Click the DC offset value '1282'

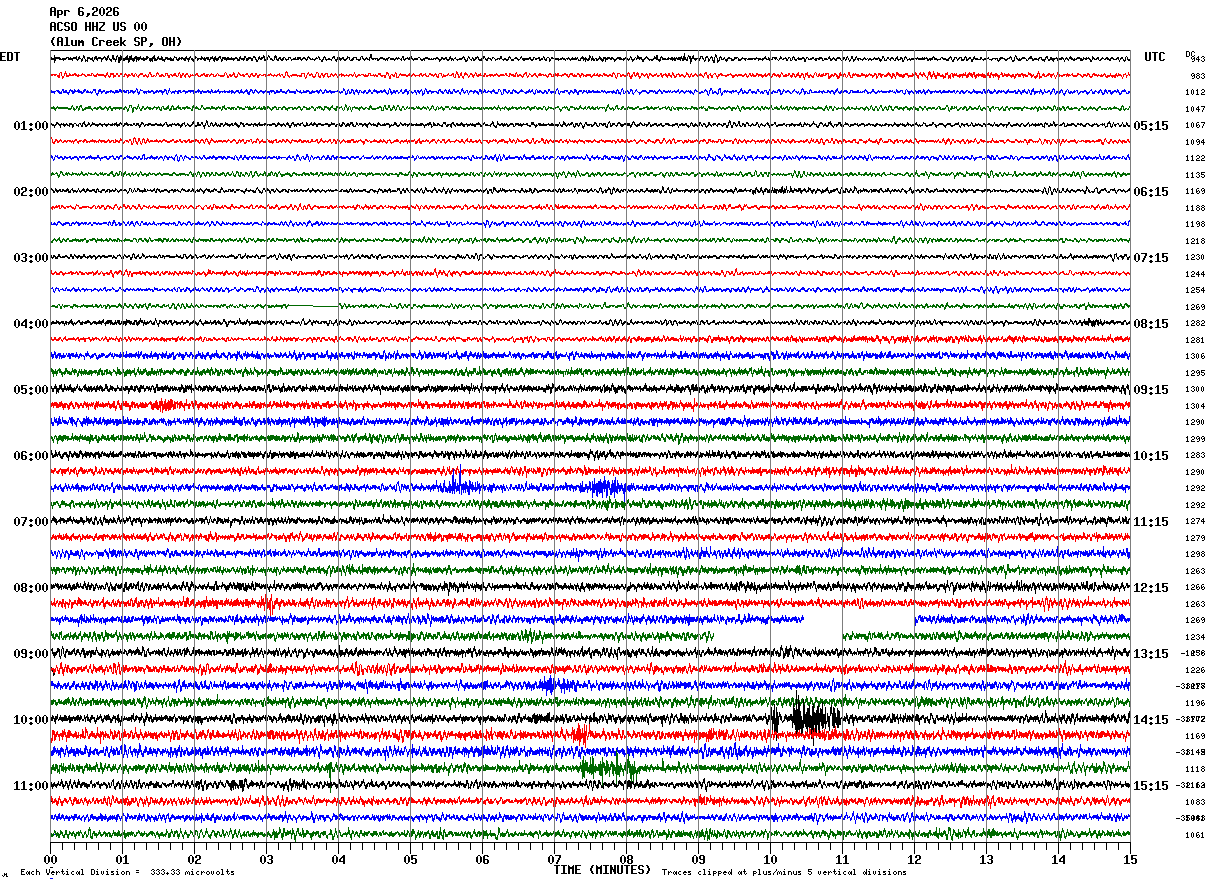(x=1196, y=324)
